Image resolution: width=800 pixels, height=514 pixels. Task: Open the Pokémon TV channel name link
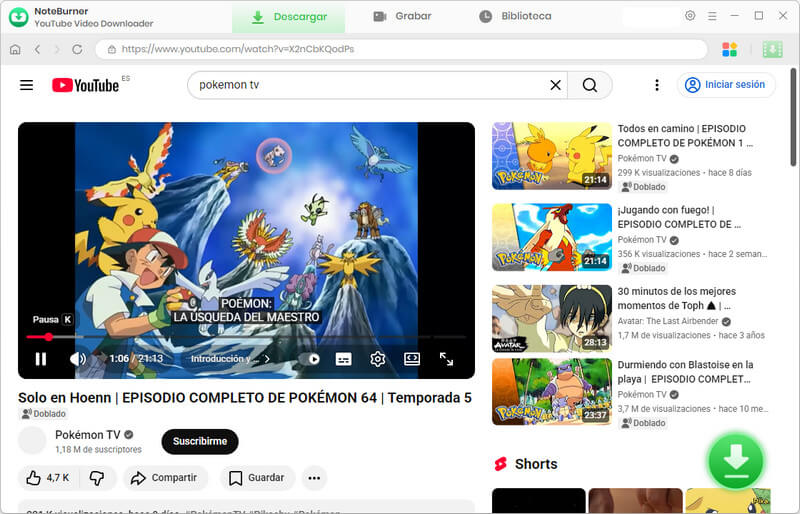click(x=88, y=435)
